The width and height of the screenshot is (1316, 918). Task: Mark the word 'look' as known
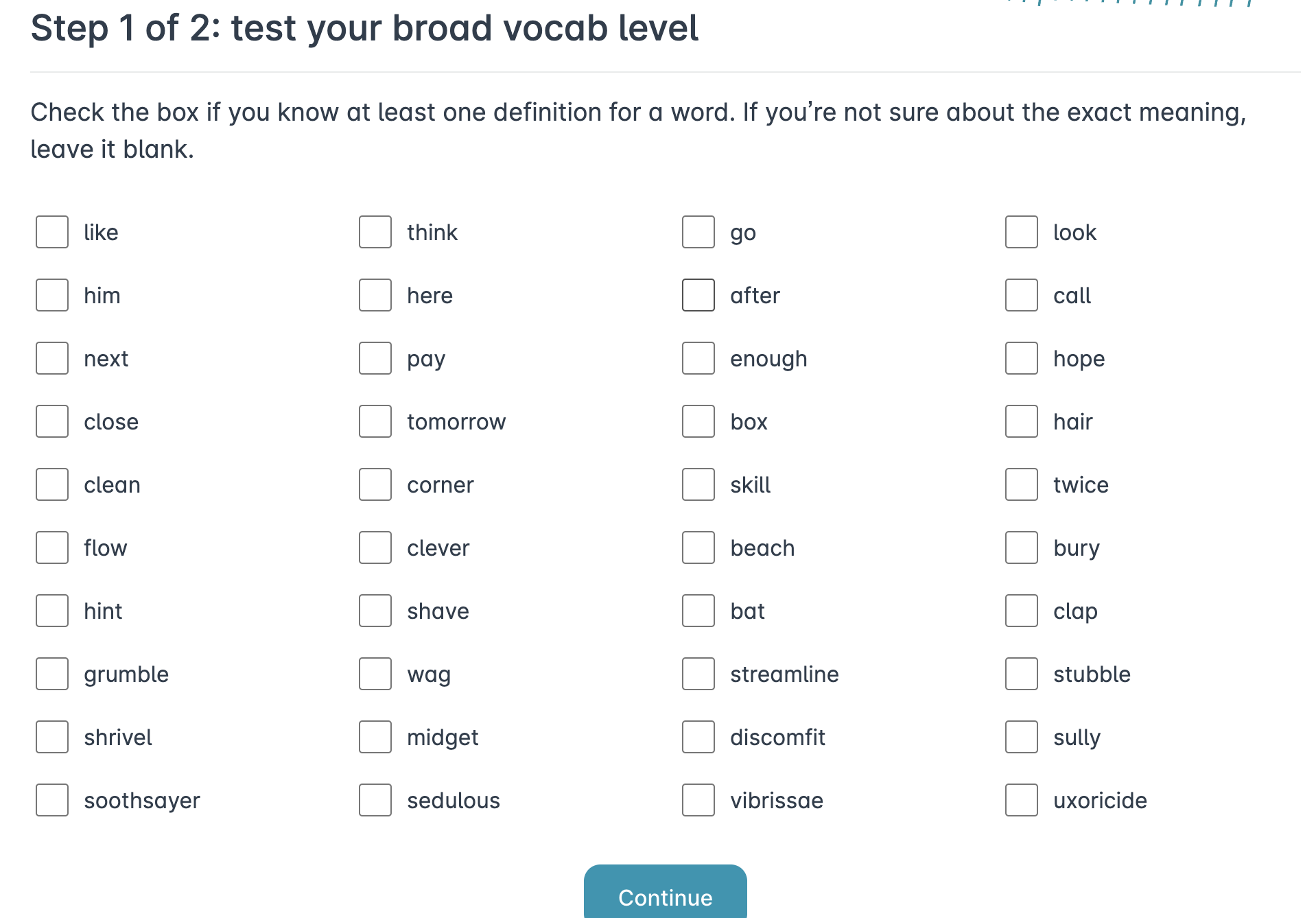point(1022,232)
